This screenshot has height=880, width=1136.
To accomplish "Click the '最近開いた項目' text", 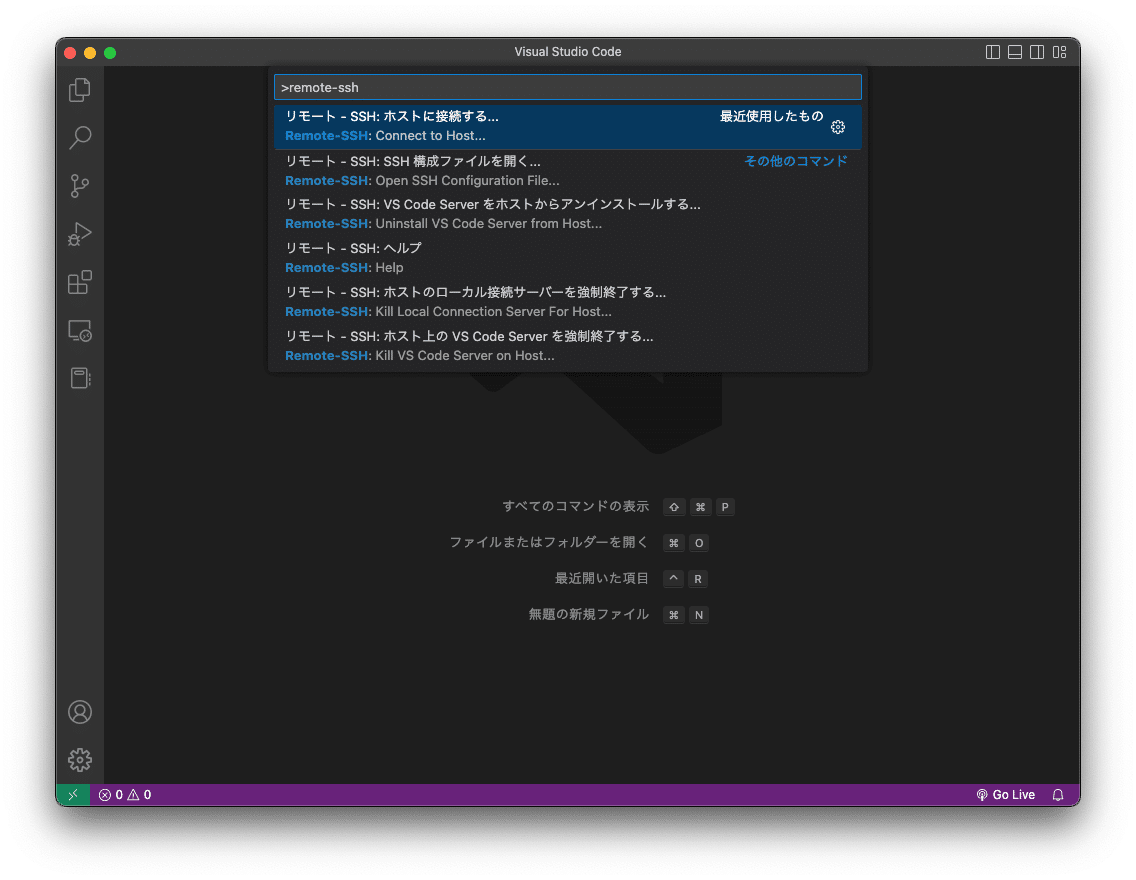I will [x=602, y=579].
